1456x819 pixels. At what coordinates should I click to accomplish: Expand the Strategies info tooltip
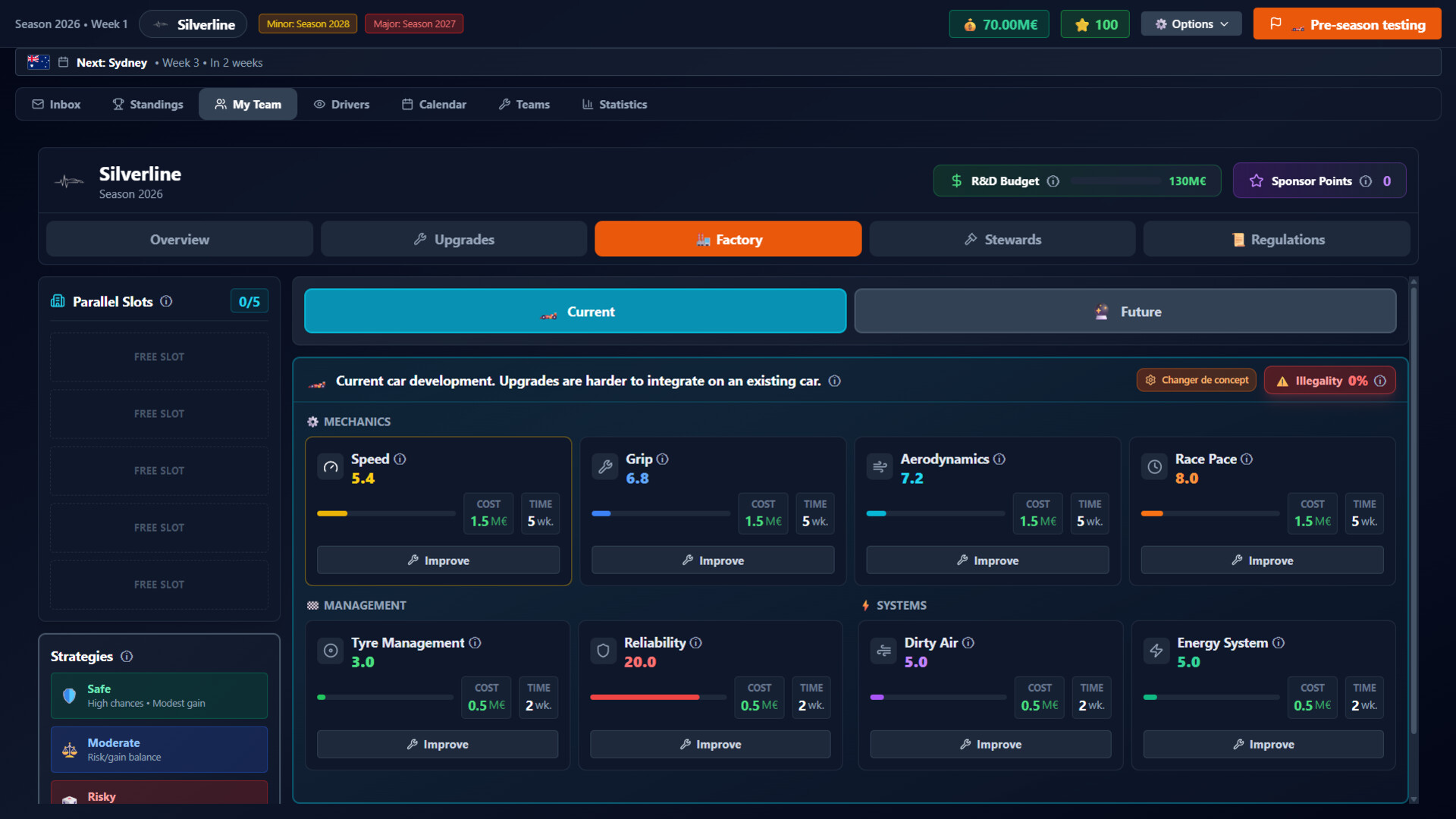126,657
